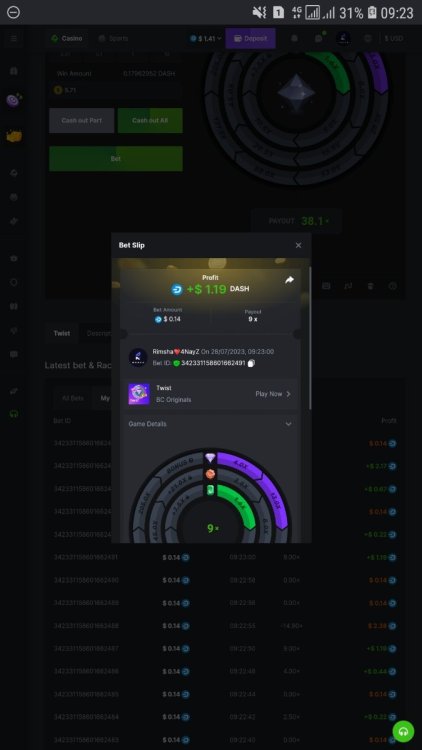The height and width of the screenshot is (750, 422).
Task: Share the bet slip via arrow icon
Action: click(x=289, y=280)
